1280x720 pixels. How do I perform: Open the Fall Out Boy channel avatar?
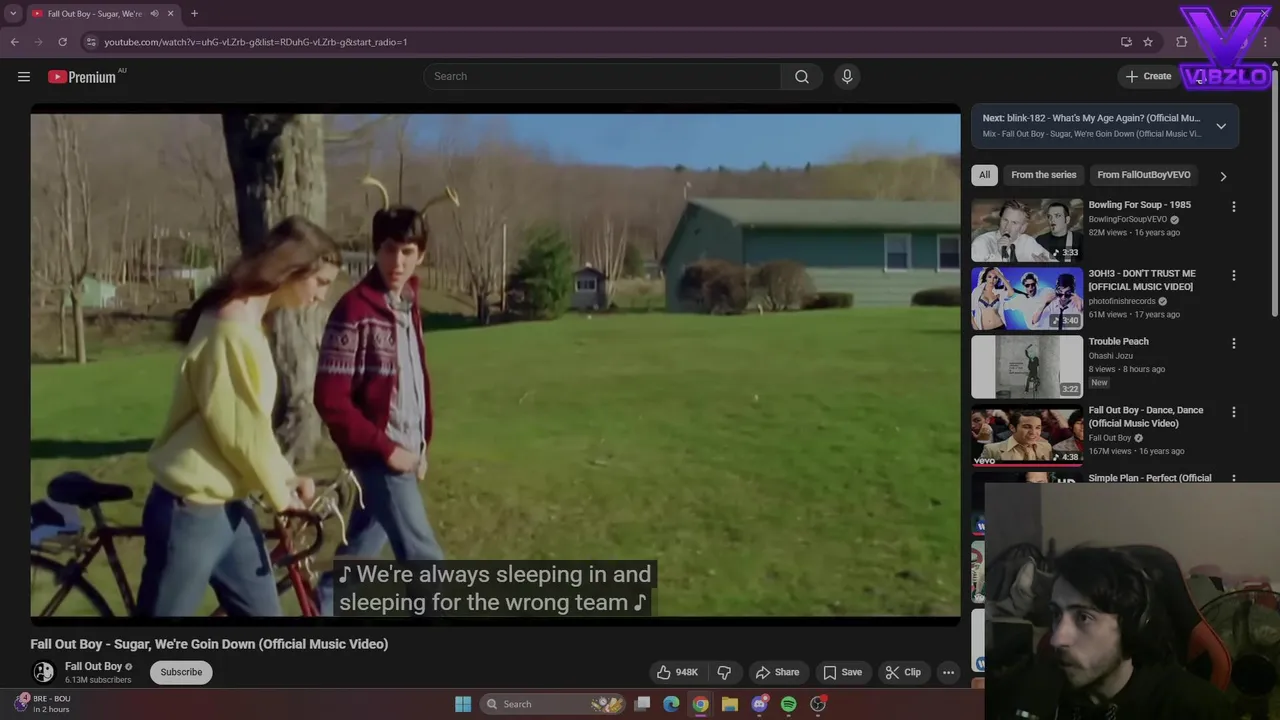pyautogui.click(x=43, y=672)
